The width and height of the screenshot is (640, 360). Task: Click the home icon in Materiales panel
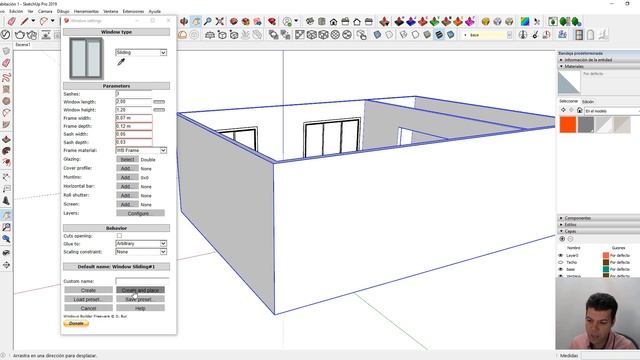(579, 111)
